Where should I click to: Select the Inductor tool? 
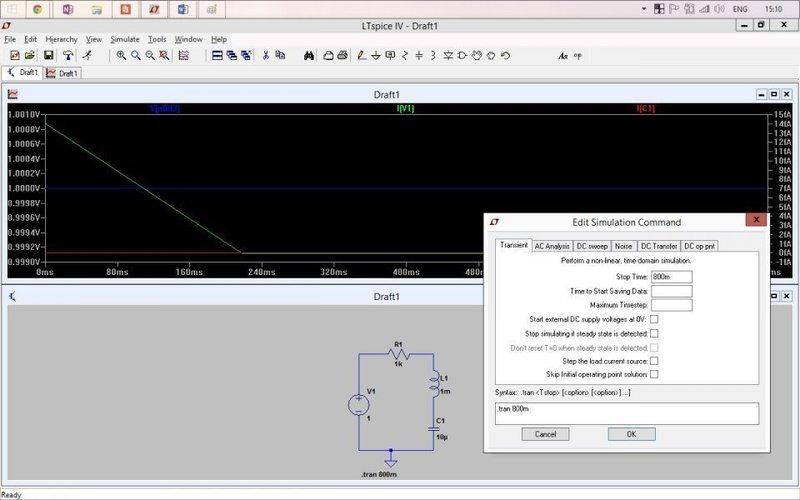point(433,56)
